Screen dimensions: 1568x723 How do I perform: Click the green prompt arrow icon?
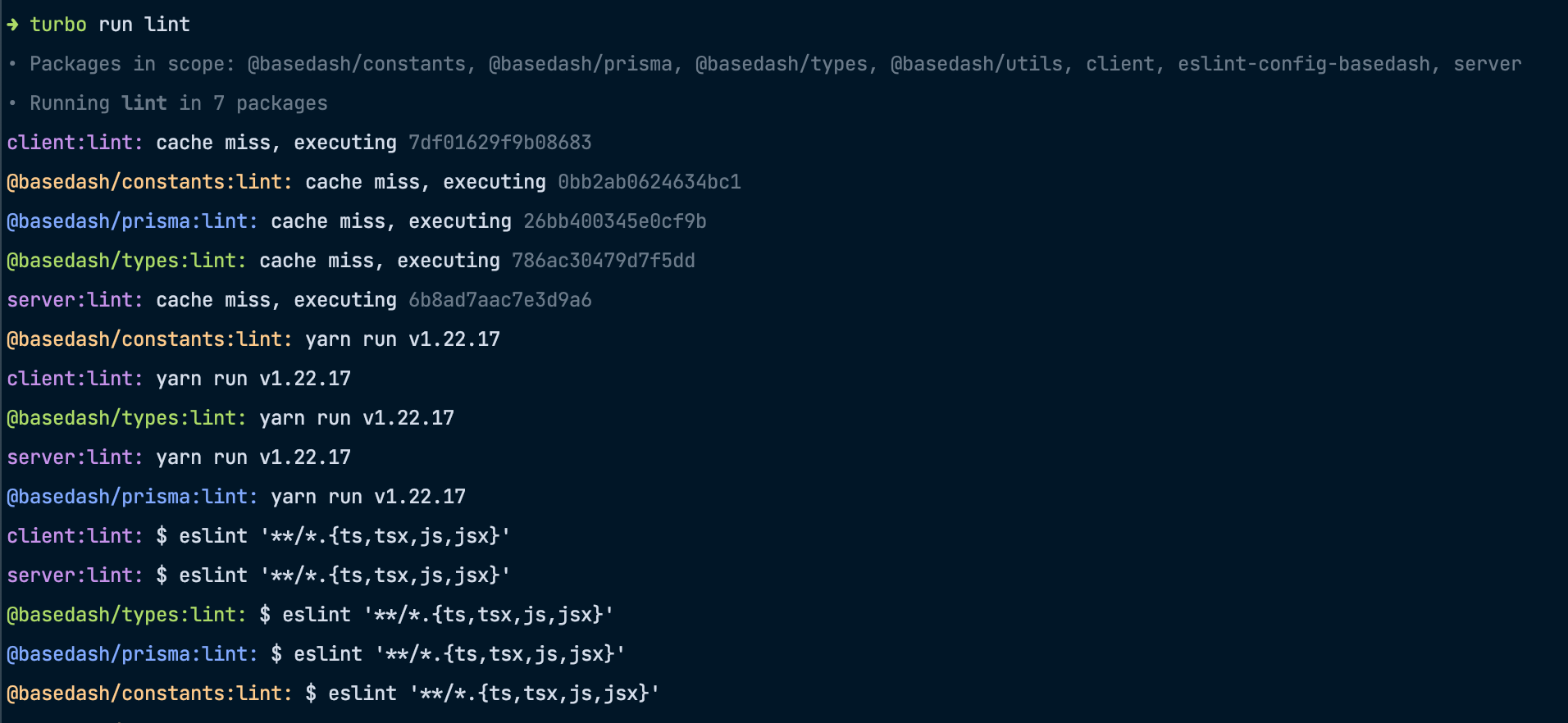[12, 25]
